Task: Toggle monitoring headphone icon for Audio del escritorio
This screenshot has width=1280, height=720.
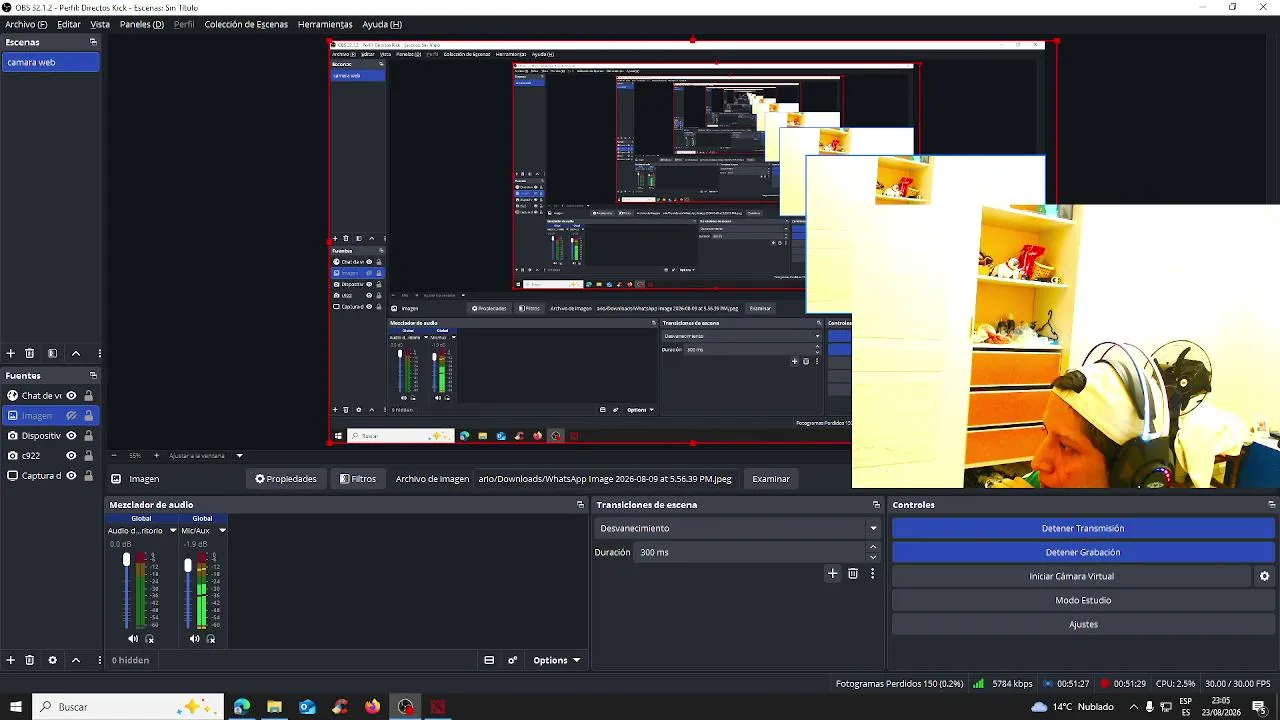Action: point(150,638)
